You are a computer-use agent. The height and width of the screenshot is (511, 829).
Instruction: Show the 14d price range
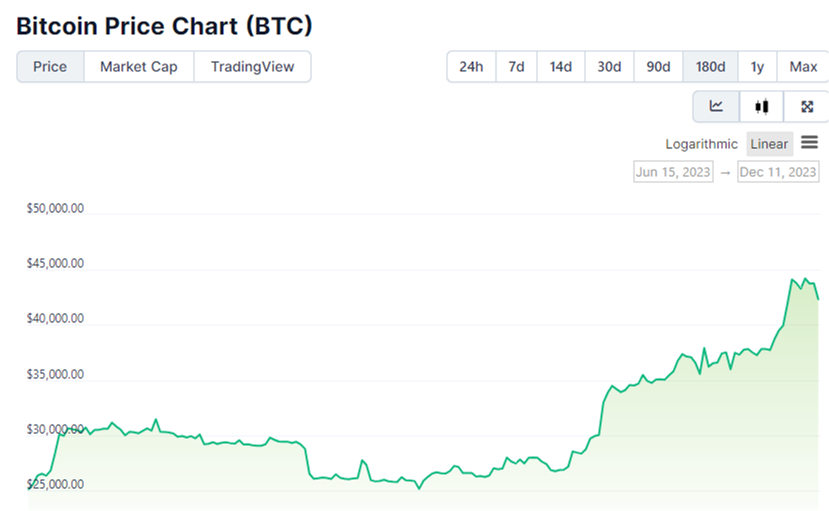pyautogui.click(x=560, y=67)
